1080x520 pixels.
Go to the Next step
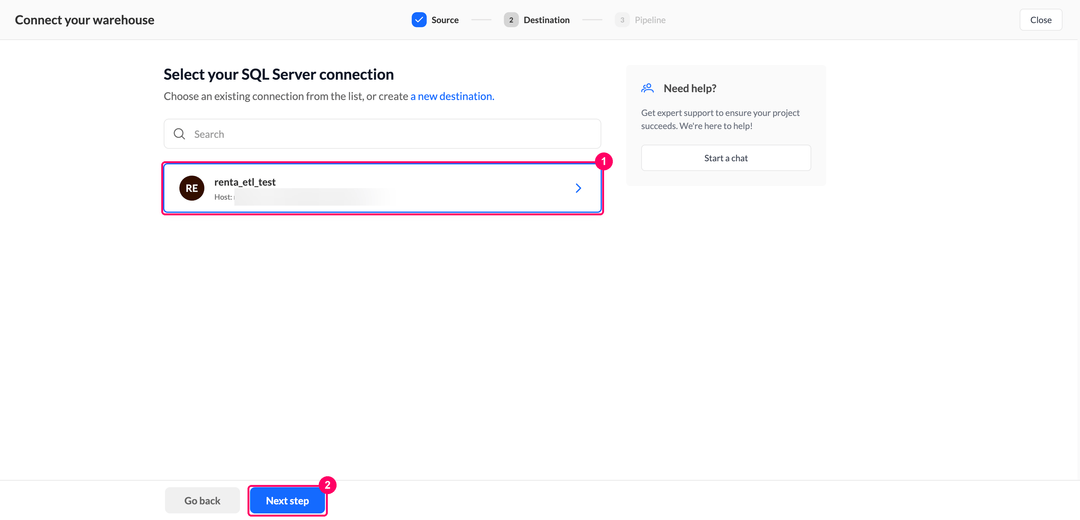click(x=287, y=501)
